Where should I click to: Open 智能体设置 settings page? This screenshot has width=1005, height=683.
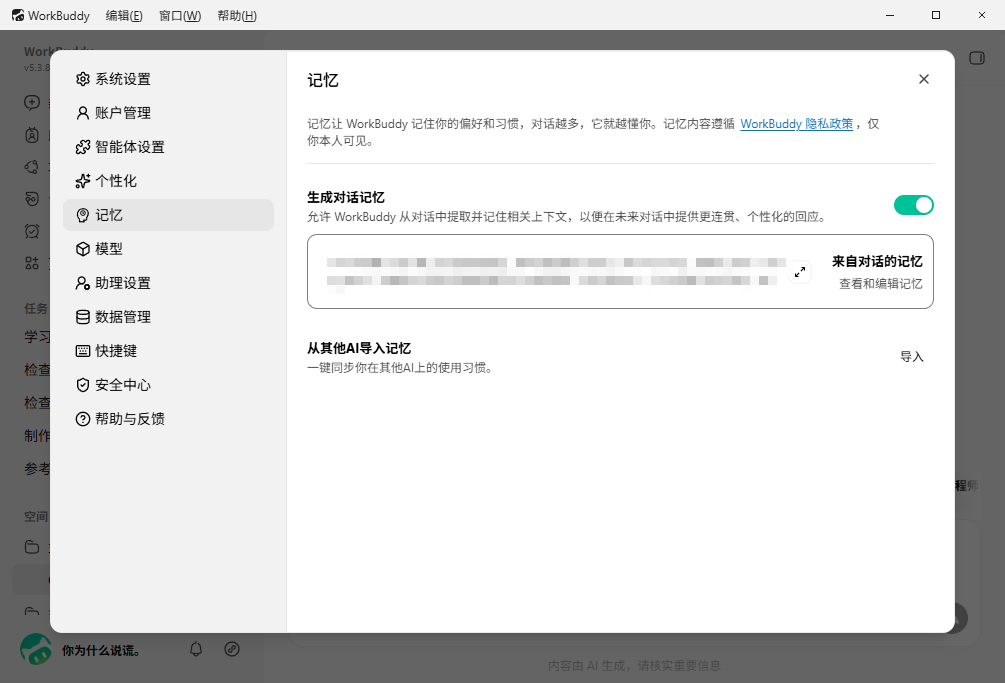168,147
